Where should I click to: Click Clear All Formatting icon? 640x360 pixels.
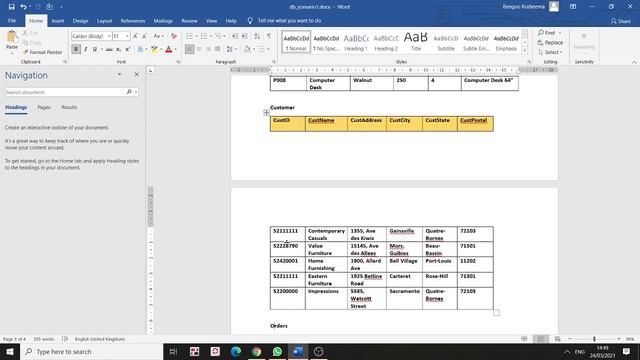174,36
